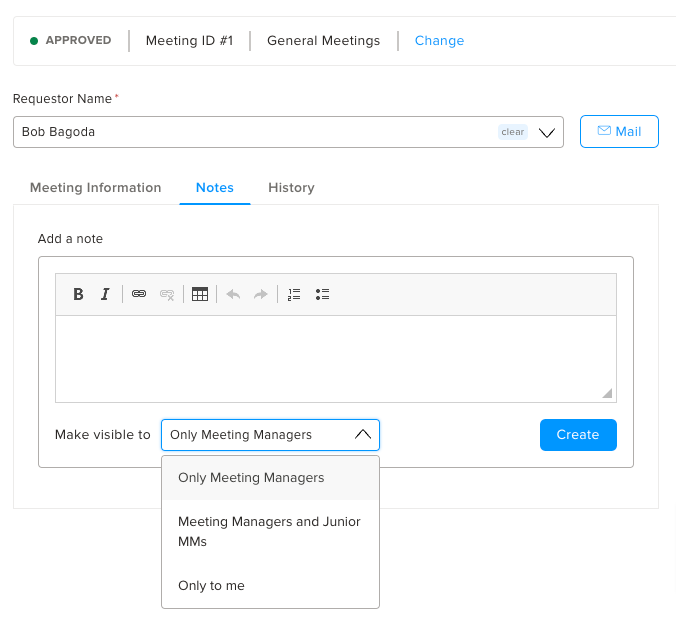Click in the note text area
Viewport: 676px width, 619px height.
(x=336, y=359)
